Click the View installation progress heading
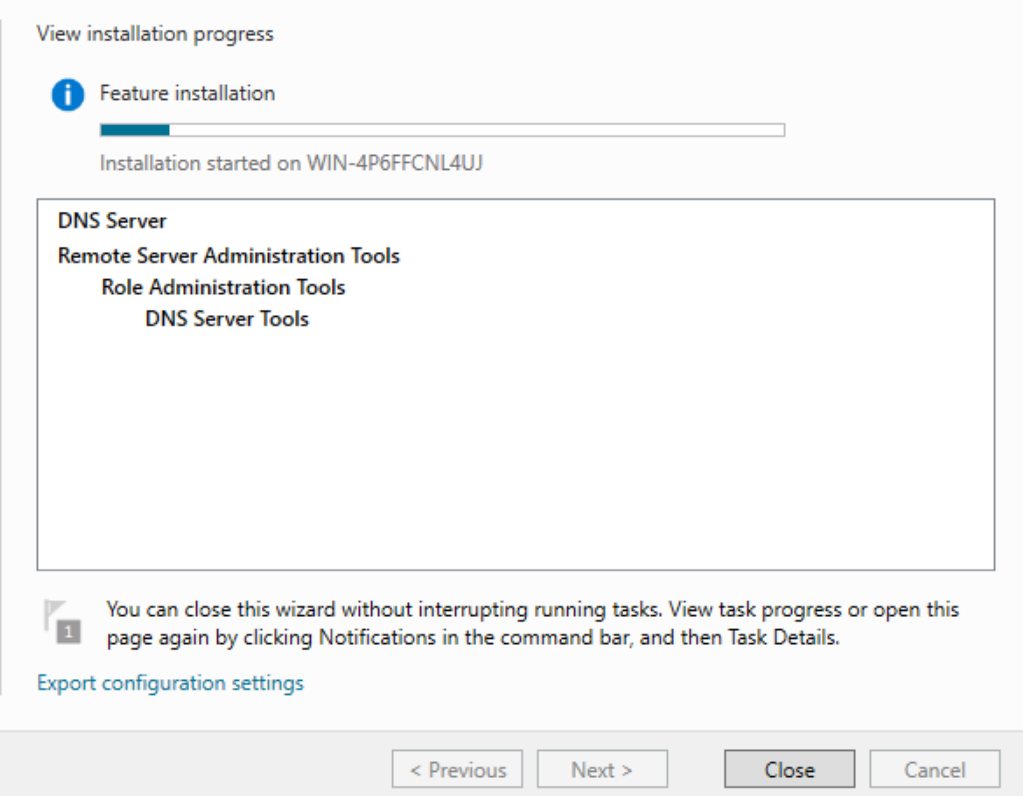 (x=155, y=34)
